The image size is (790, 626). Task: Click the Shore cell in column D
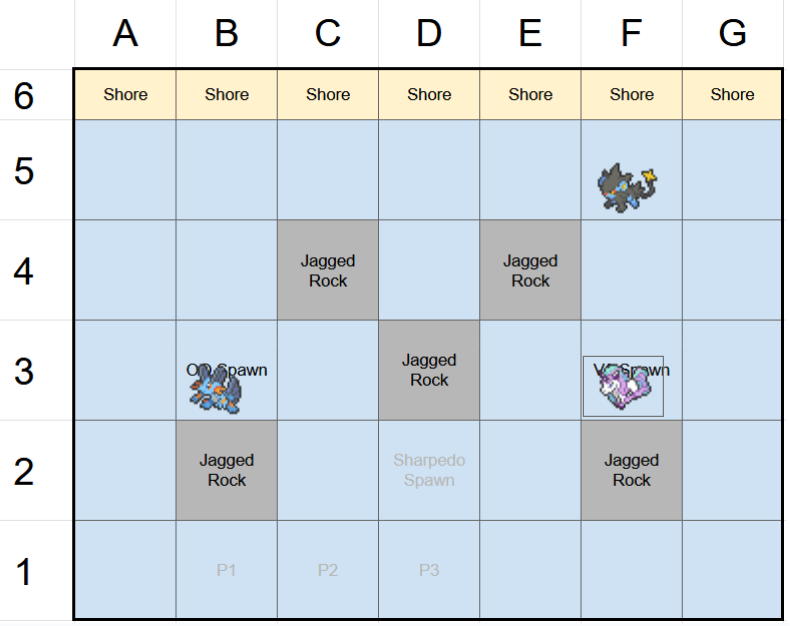click(429, 95)
